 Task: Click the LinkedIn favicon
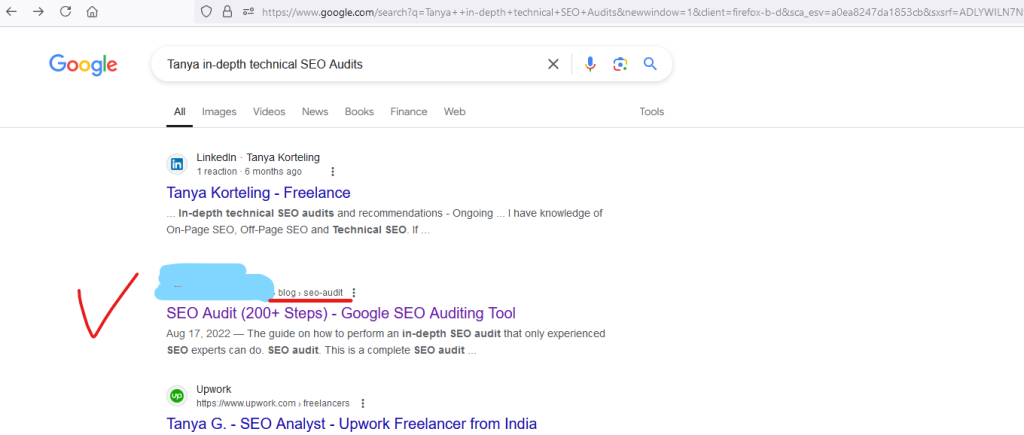coord(177,165)
